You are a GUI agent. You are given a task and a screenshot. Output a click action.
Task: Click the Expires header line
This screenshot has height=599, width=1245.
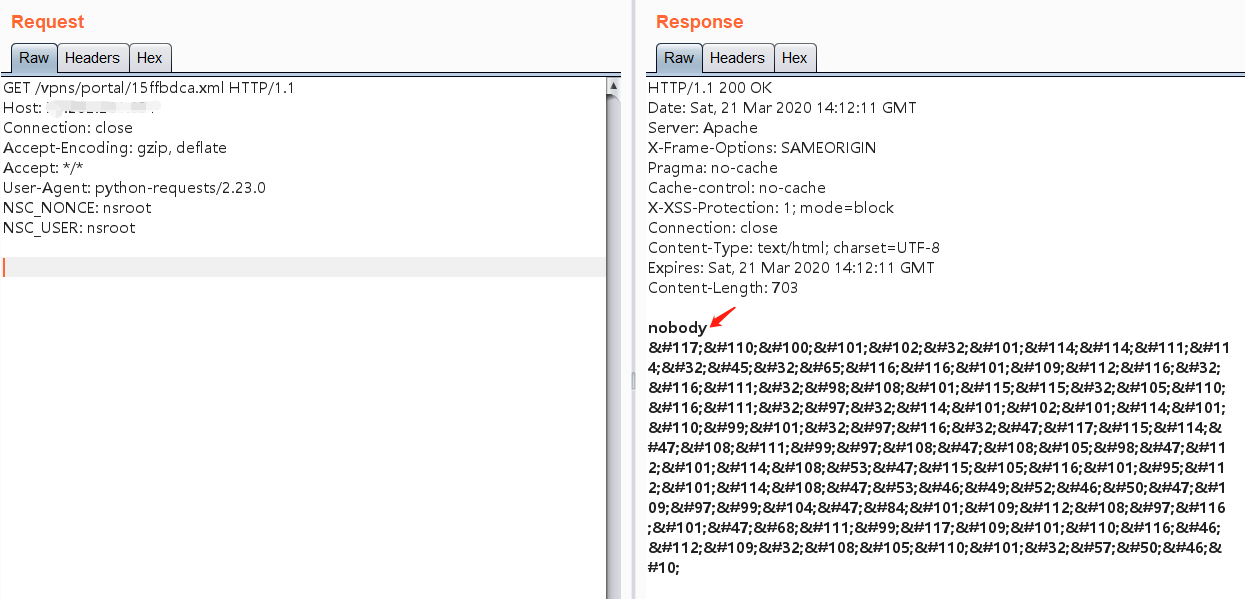(x=791, y=268)
